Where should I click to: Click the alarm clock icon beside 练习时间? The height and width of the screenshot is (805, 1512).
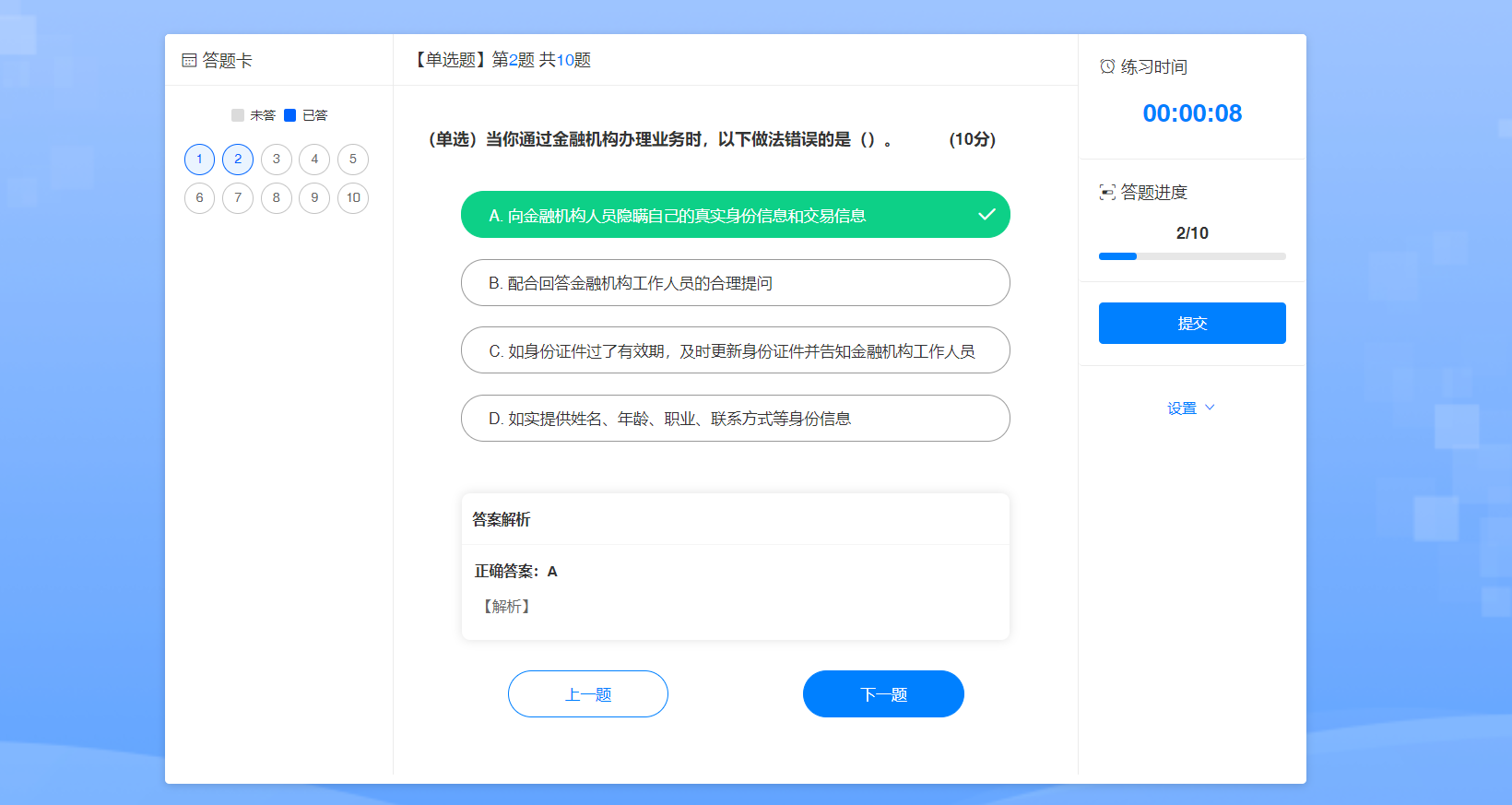pos(1107,66)
